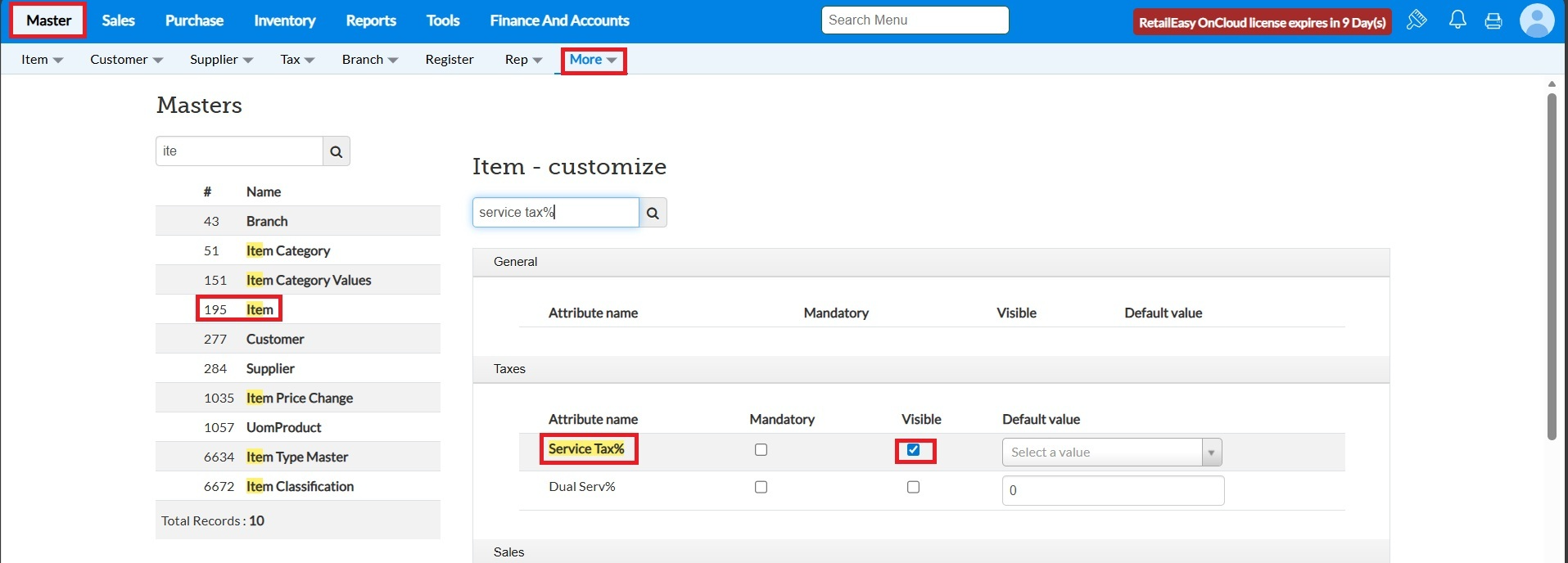Screen dimensions: 1568x563
Task: Expand the Supplier submenu dropdown
Action: click(221, 60)
